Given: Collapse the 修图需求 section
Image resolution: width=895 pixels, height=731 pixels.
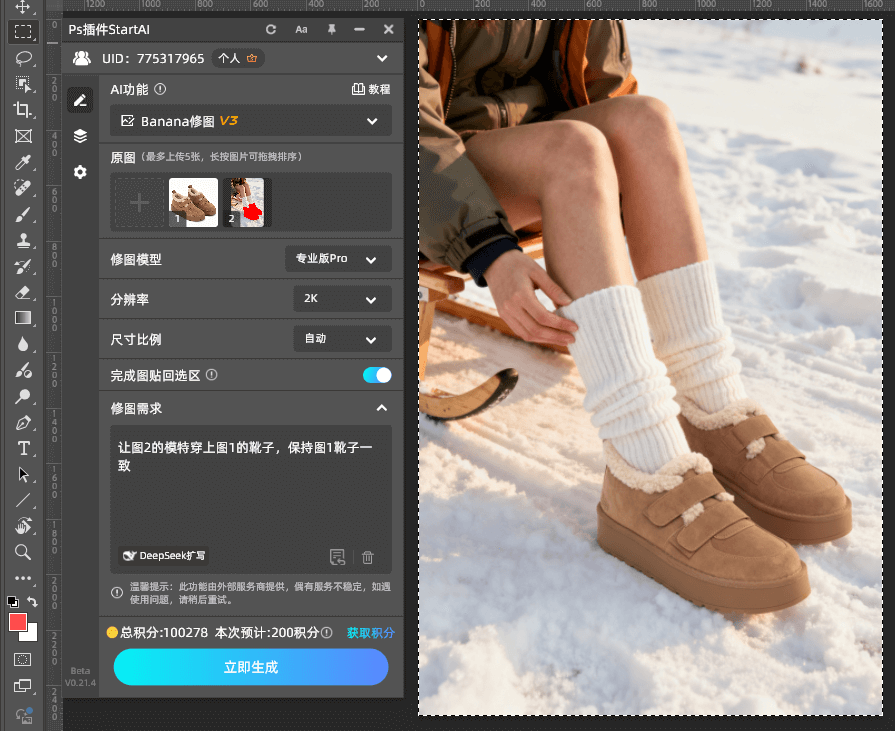Looking at the screenshot, I should (x=382, y=408).
